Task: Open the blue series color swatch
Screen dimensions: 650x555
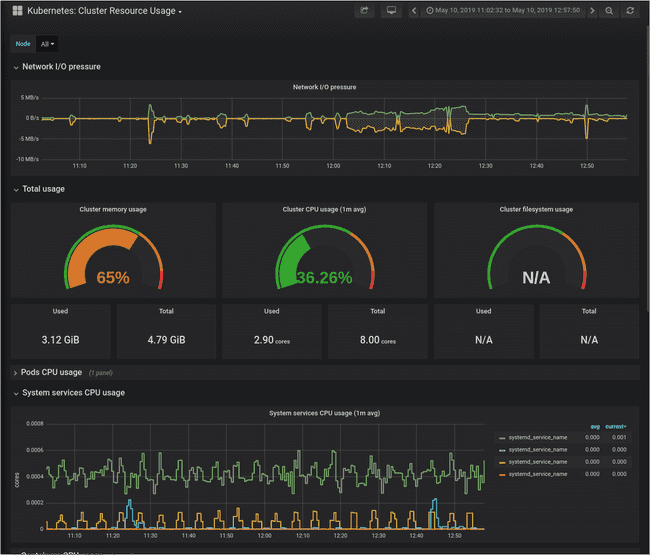Action: 502,450
